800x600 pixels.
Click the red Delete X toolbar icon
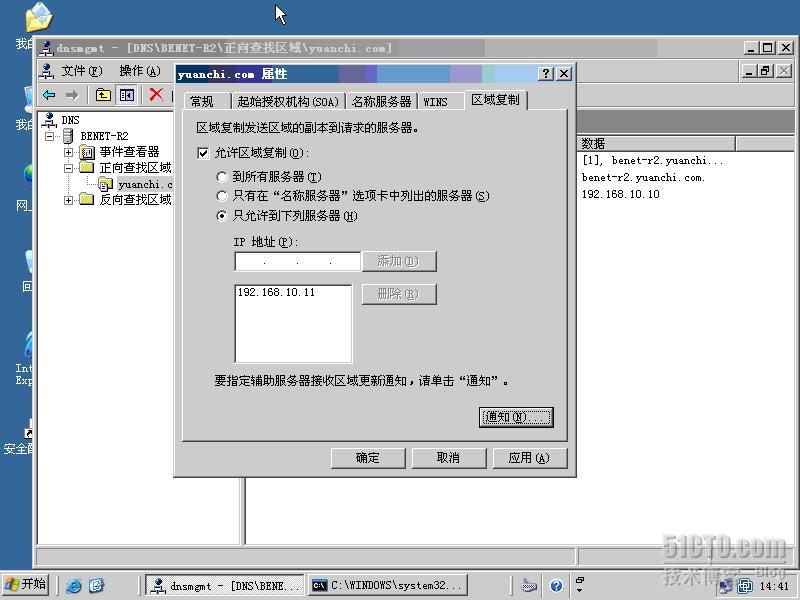[x=156, y=94]
